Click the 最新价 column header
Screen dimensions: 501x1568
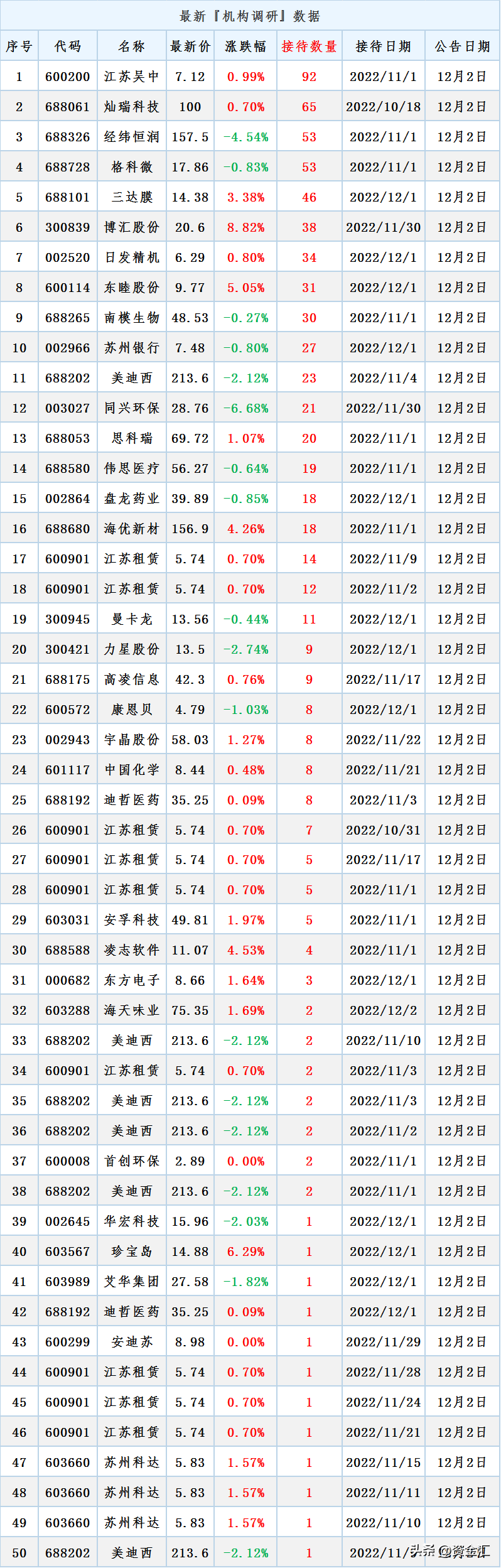click(x=190, y=46)
